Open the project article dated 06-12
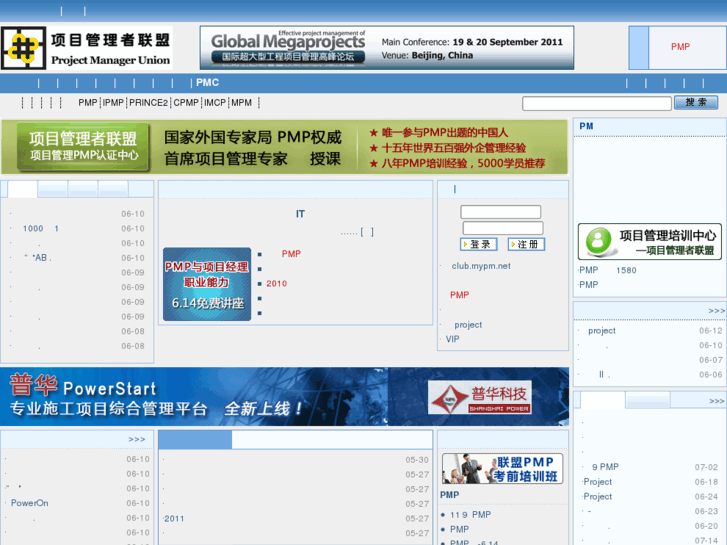 coord(602,330)
